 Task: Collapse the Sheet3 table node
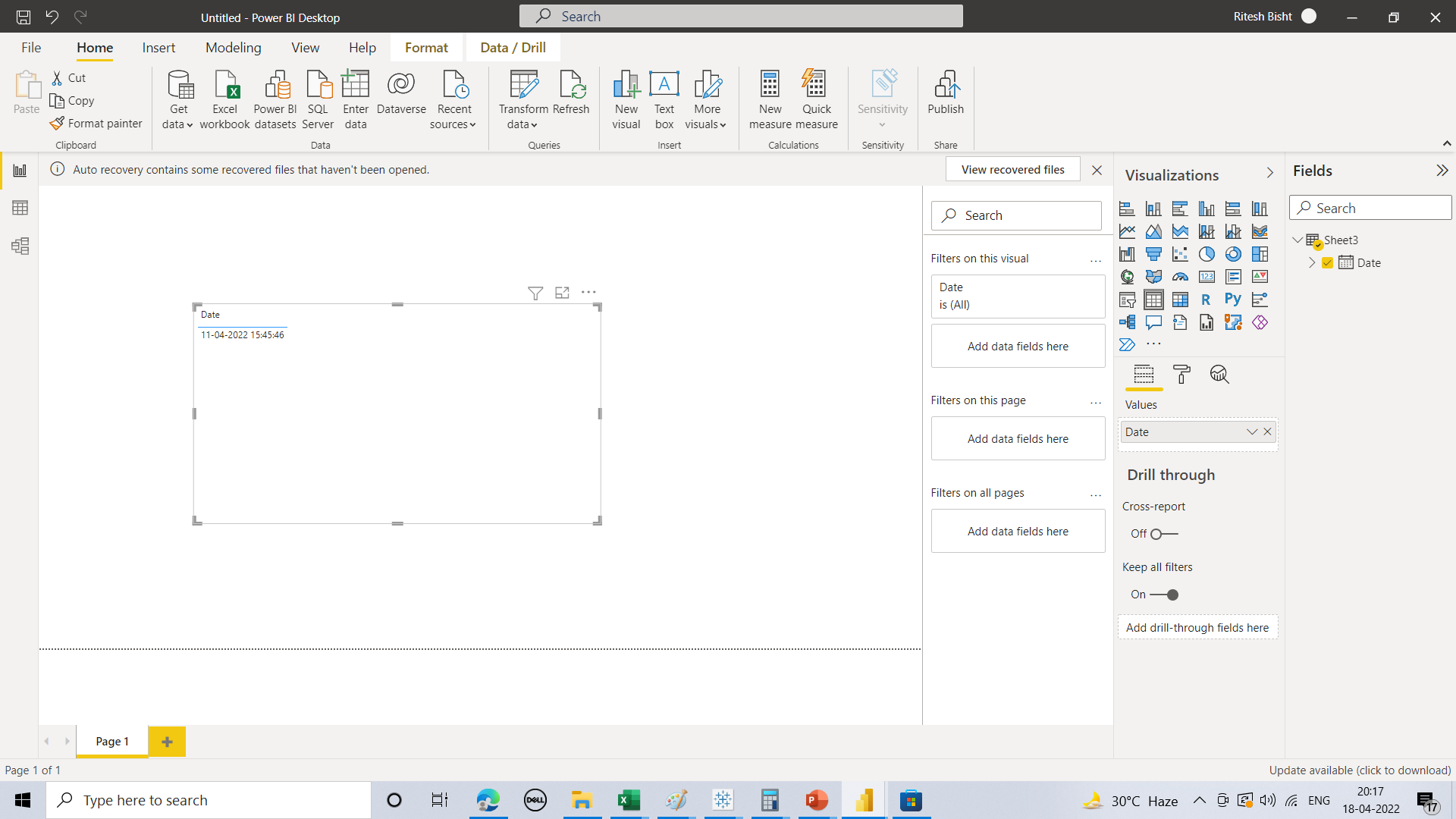coord(1298,240)
